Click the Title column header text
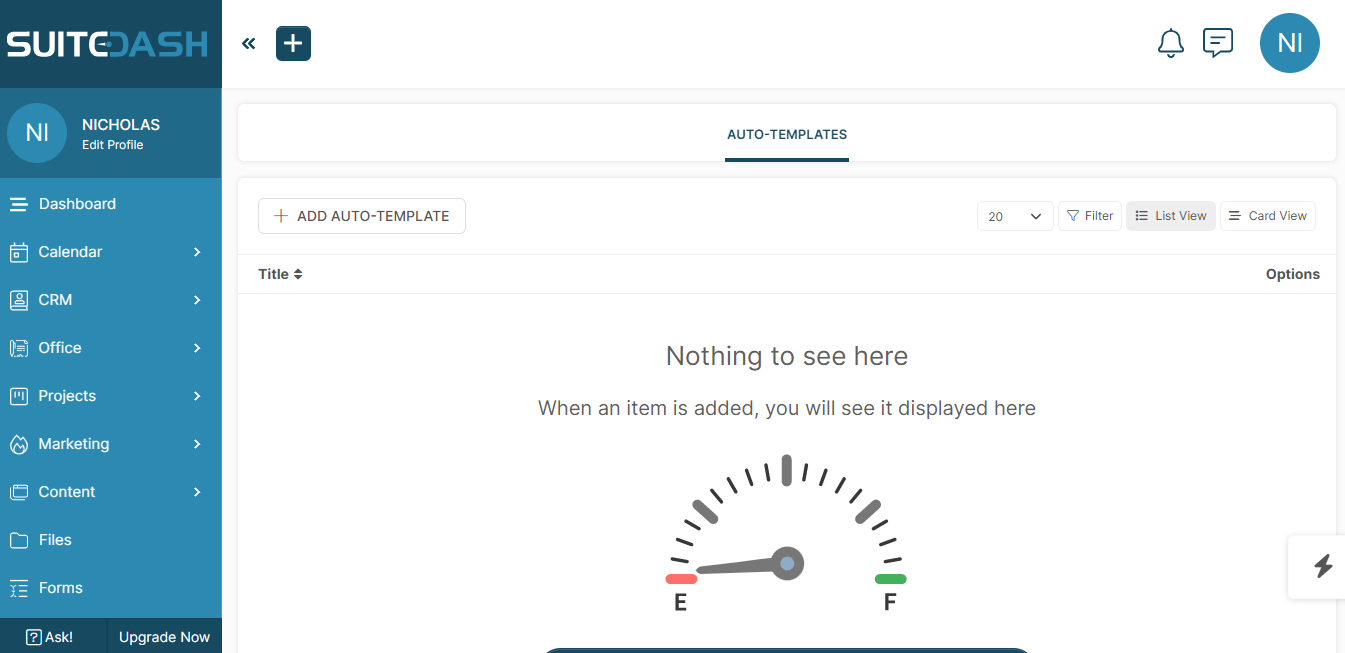 (273, 274)
